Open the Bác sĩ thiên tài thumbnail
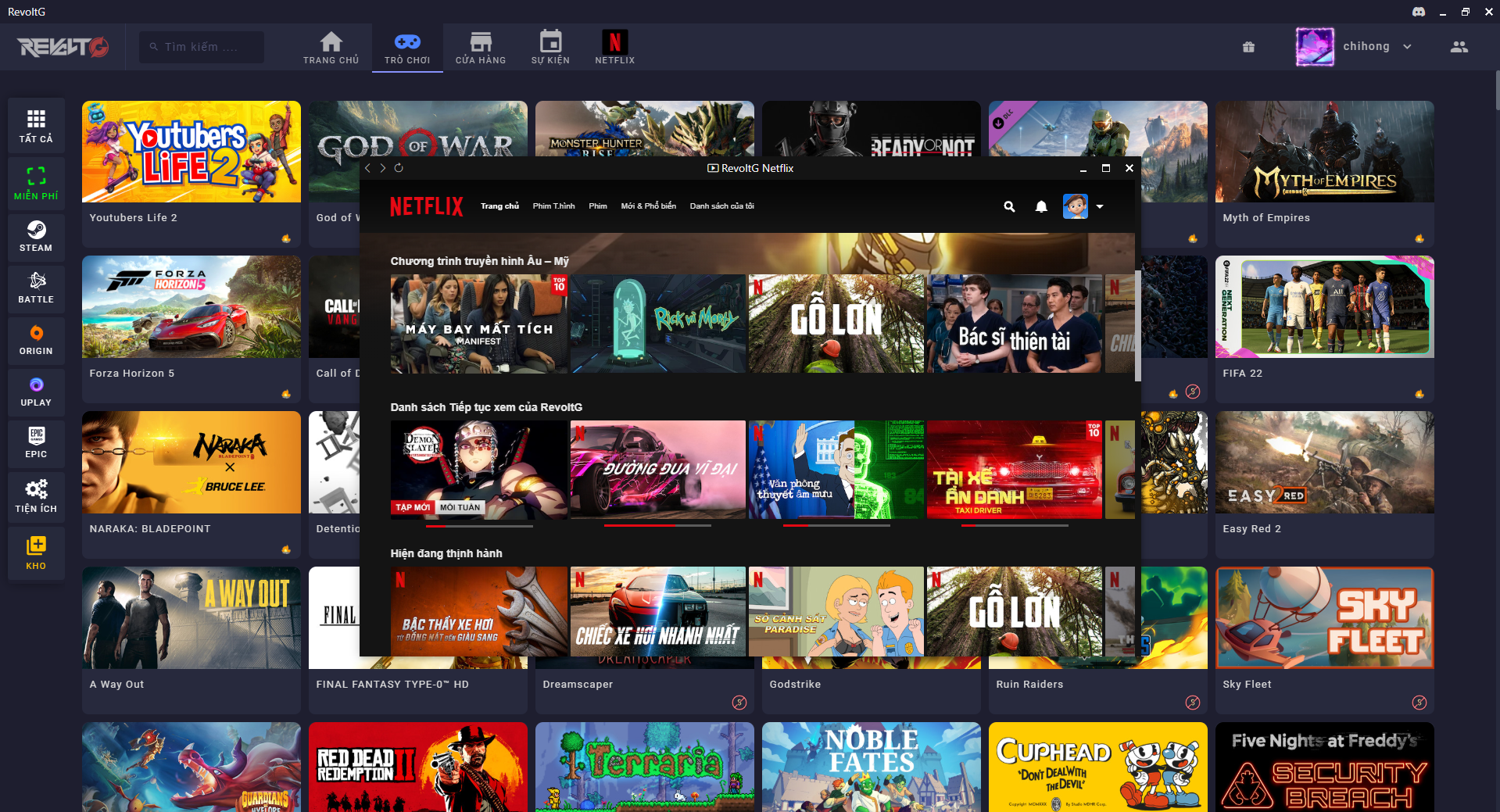The height and width of the screenshot is (812, 1500). pos(1015,324)
